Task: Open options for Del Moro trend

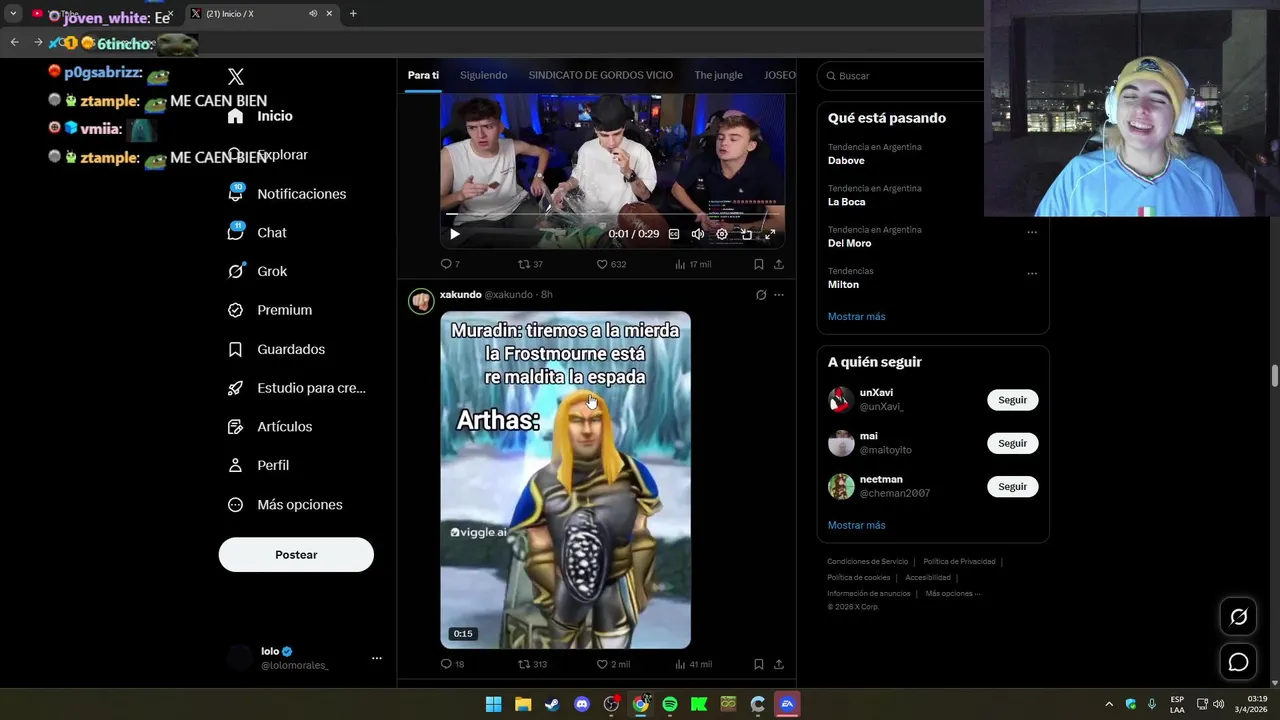Action: pos(1032,232)
